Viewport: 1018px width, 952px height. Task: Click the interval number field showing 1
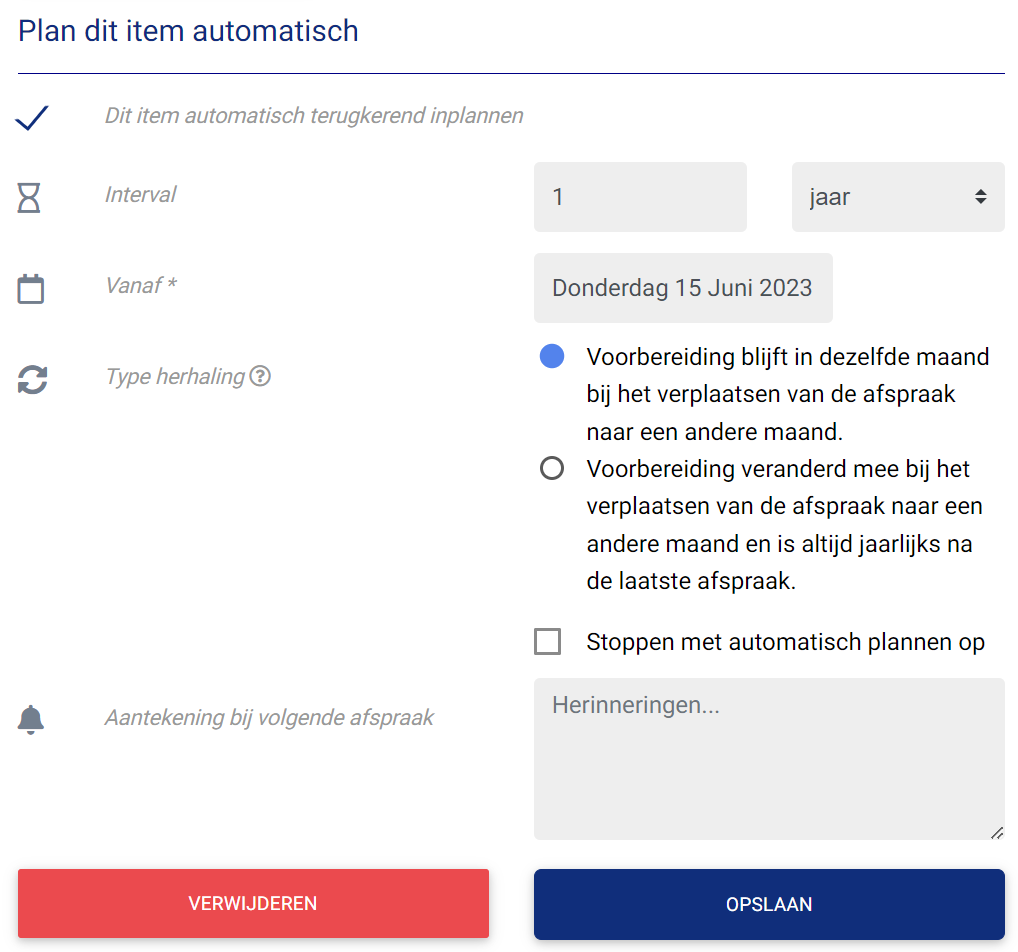click(x=640, y=197)
